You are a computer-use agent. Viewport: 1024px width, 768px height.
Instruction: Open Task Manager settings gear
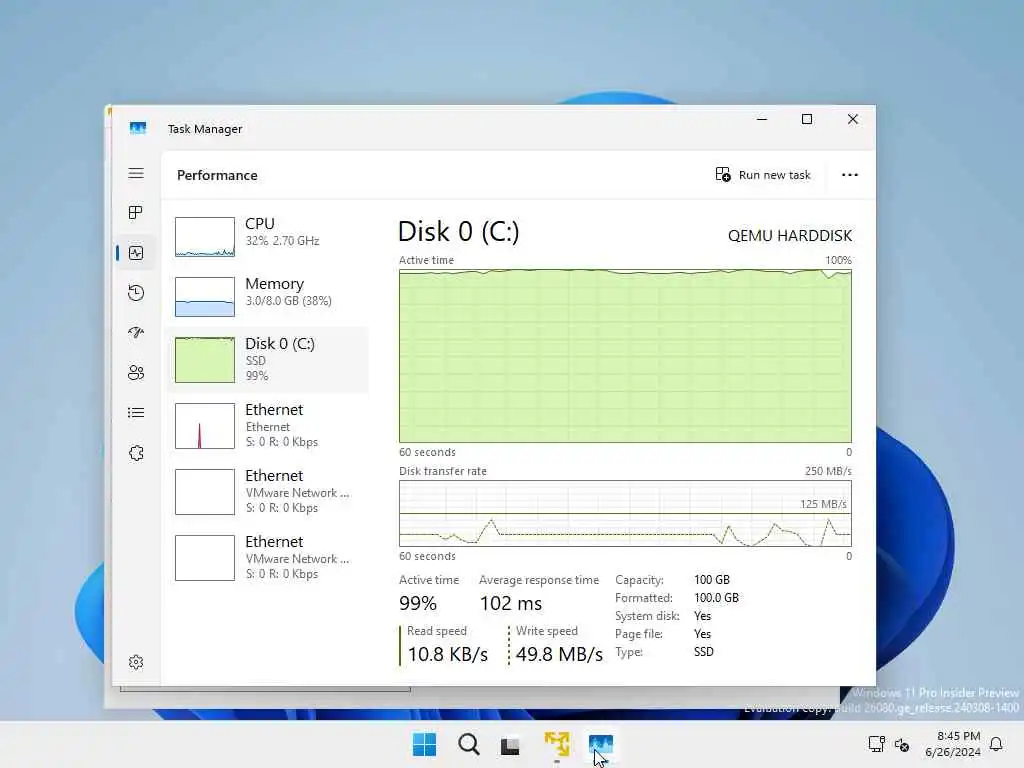(136, 662)
